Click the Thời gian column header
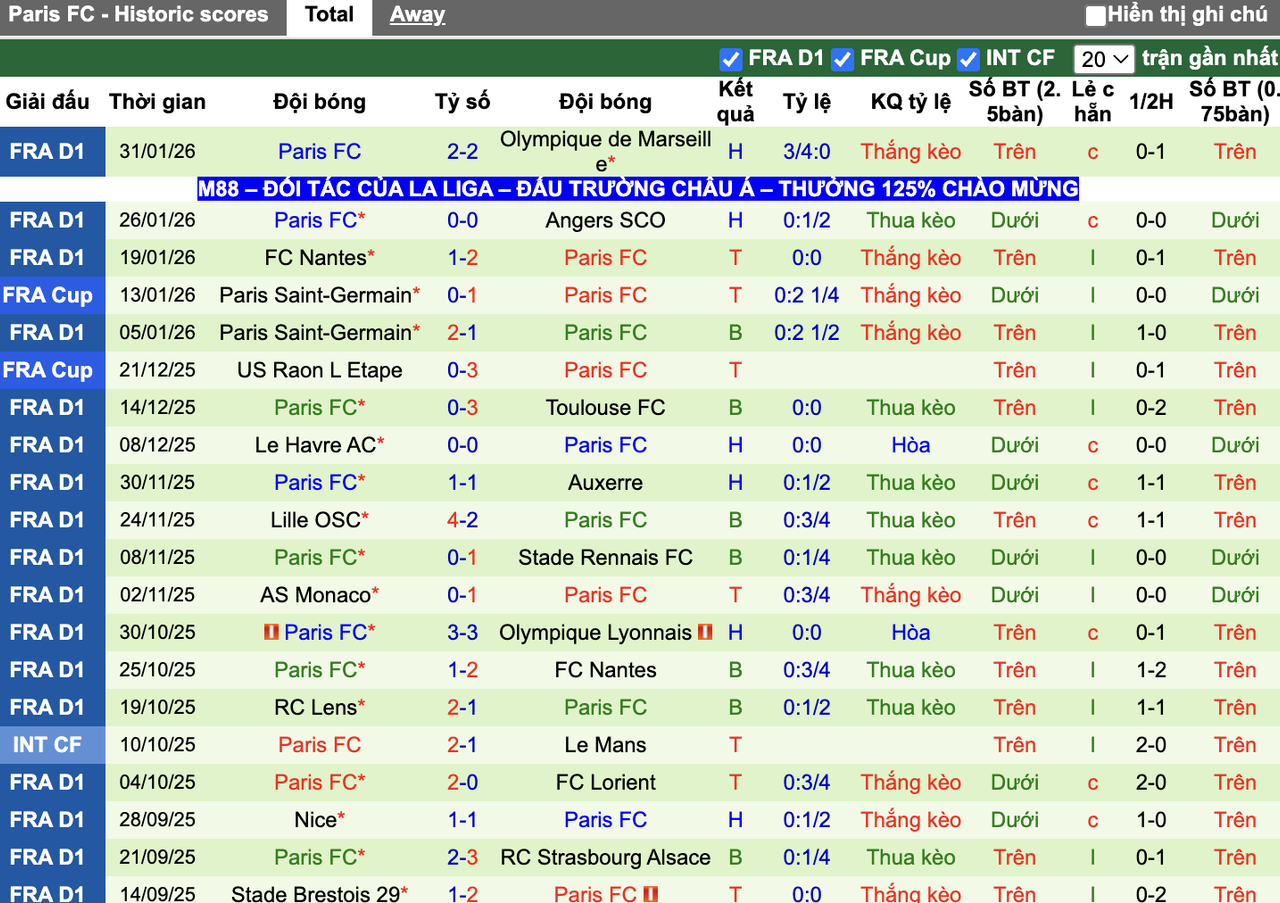 pos(157,101)
